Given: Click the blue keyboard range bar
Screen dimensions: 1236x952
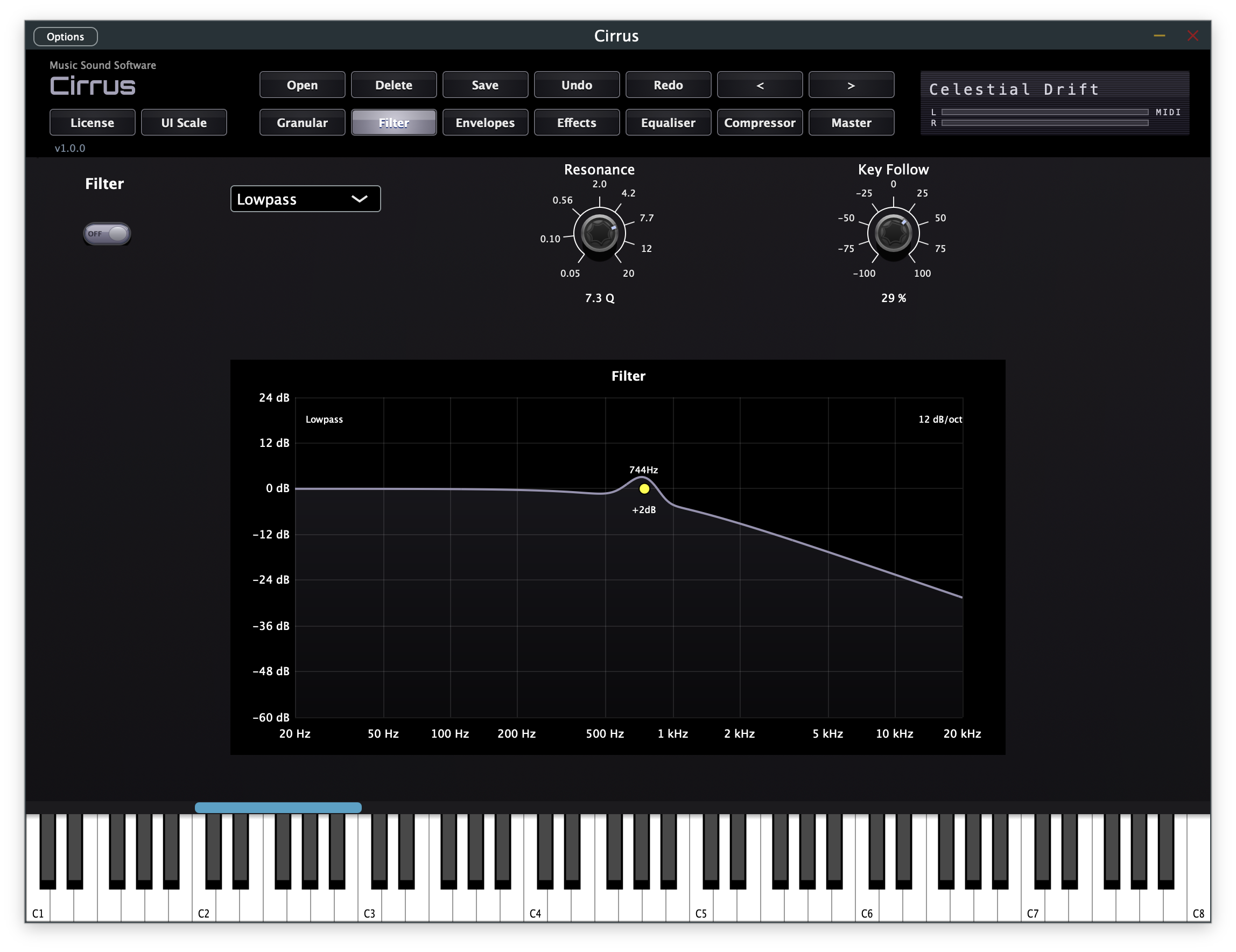Looking at the screenshot, I should tap(278, 808).
